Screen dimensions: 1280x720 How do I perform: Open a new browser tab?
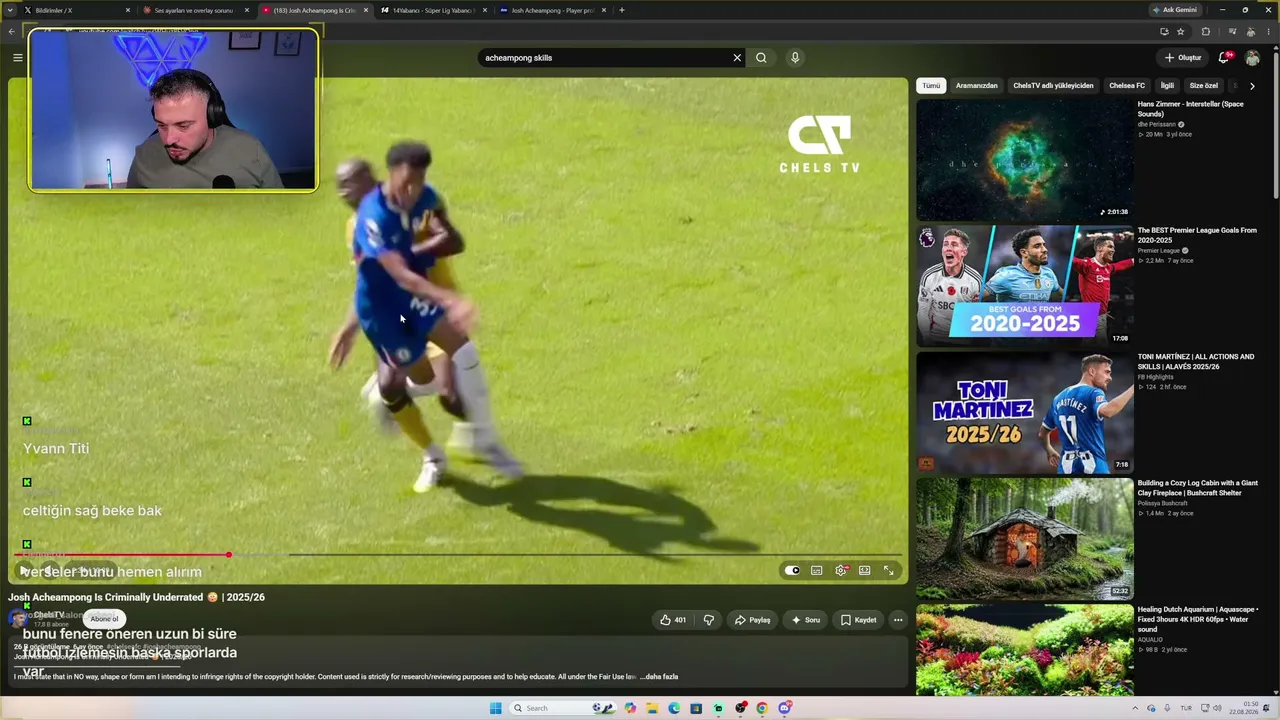[x=622, y=10]
